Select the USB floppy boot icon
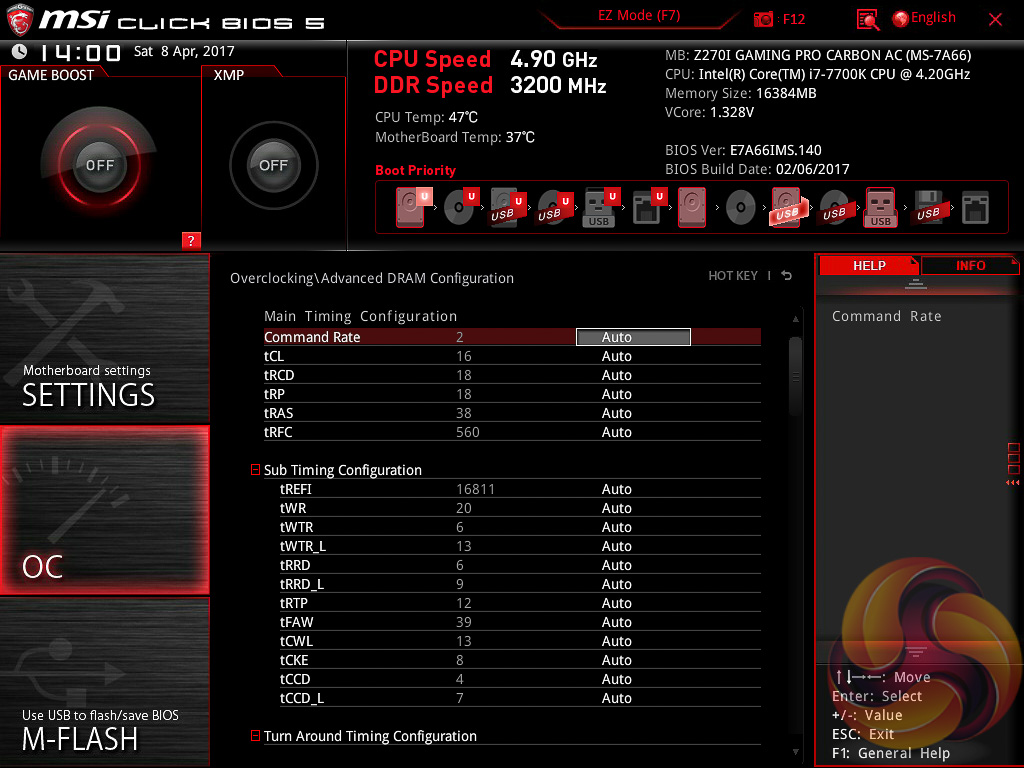1024x768 pixels. click(x=929, y=207)
